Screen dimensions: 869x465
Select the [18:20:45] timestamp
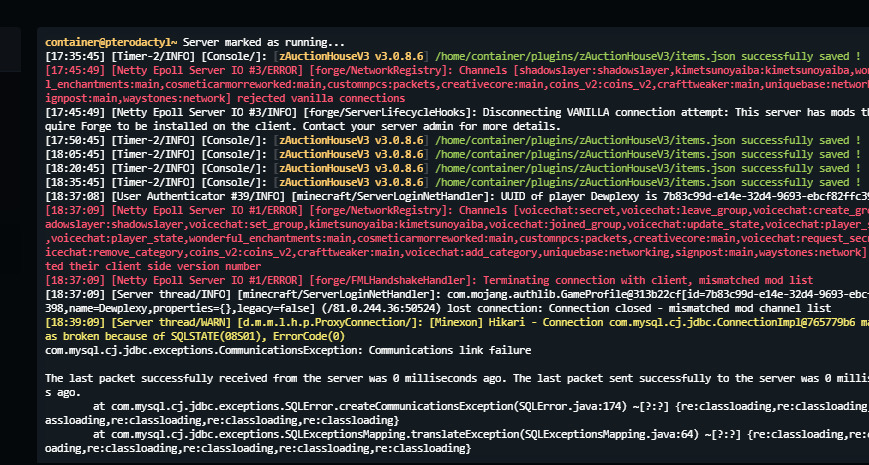tap(75, 168)
